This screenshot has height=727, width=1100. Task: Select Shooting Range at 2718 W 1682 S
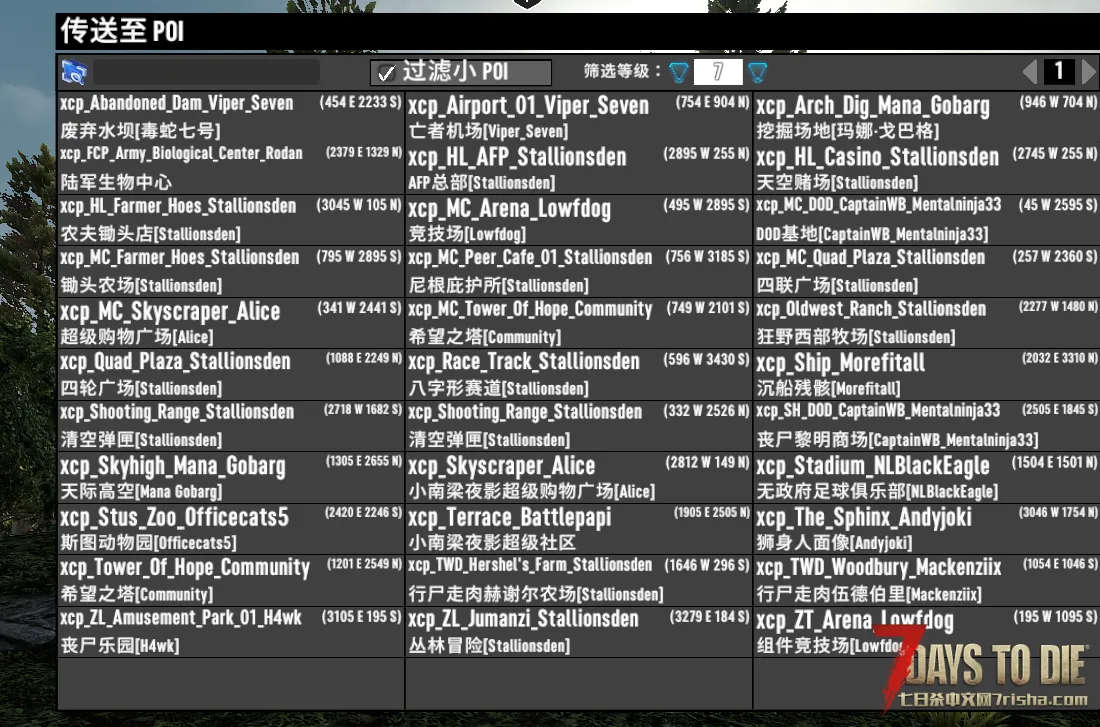231,426
